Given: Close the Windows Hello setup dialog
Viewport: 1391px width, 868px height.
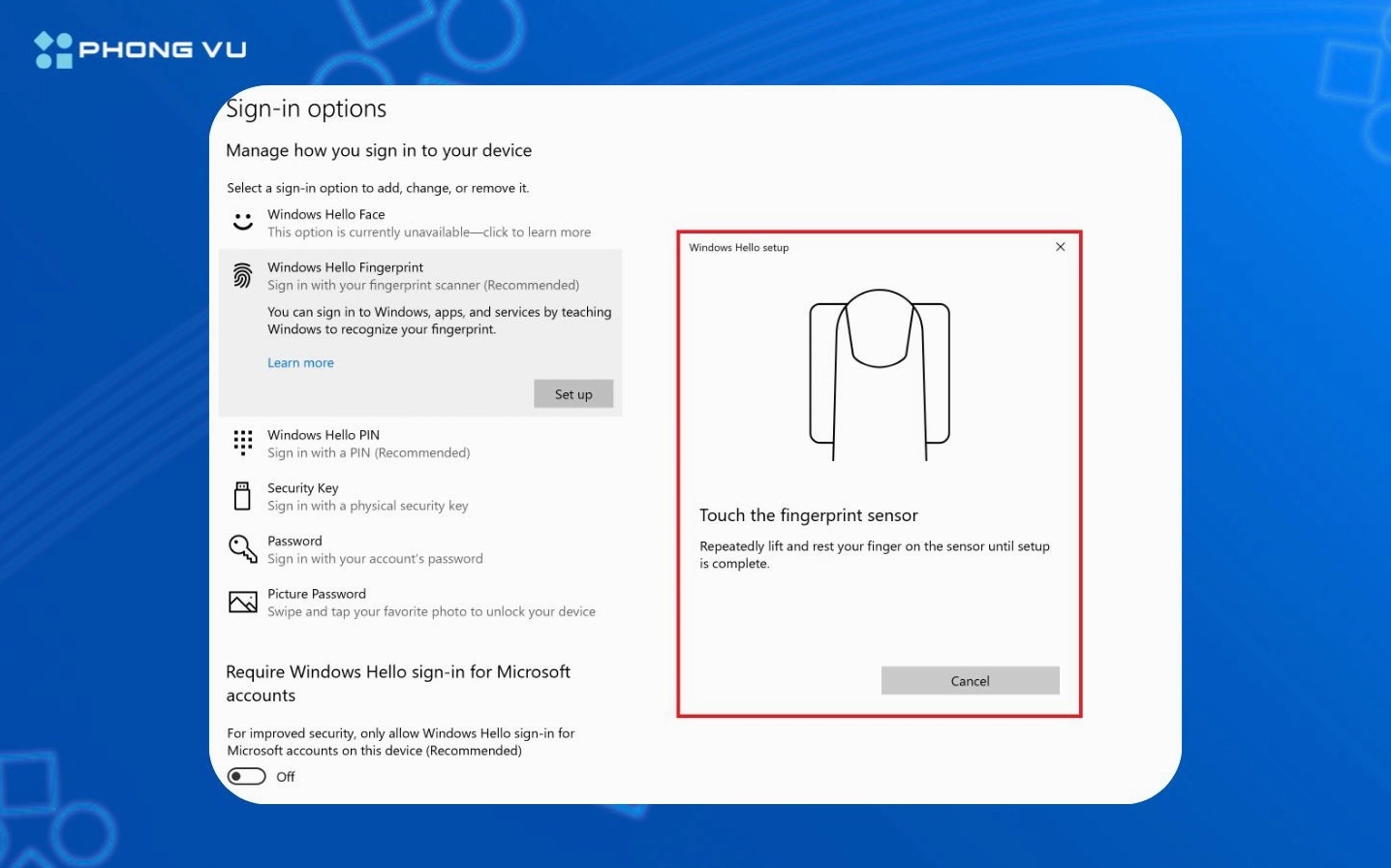Looking at the screenshot, I should pyautogui.click(x=1060, y=247).
